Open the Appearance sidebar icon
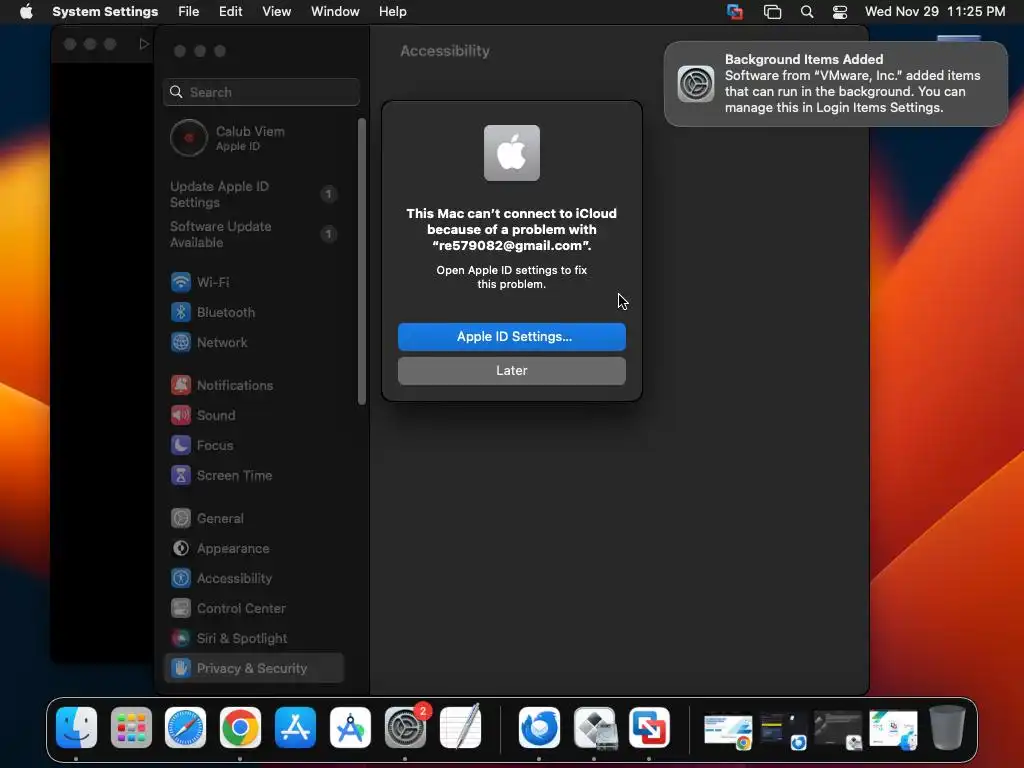The width and height of the screenshot is (1024, 768). point(181,549)
